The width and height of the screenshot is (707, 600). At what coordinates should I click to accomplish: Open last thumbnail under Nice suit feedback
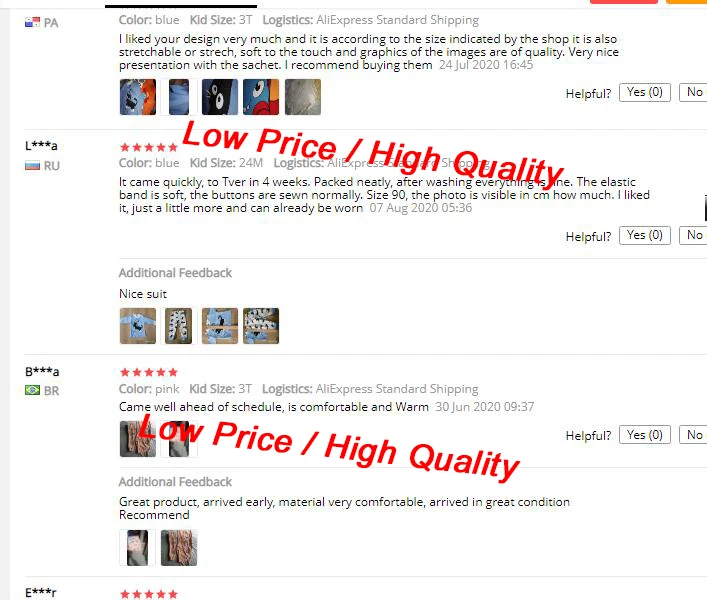pos(261,326)
